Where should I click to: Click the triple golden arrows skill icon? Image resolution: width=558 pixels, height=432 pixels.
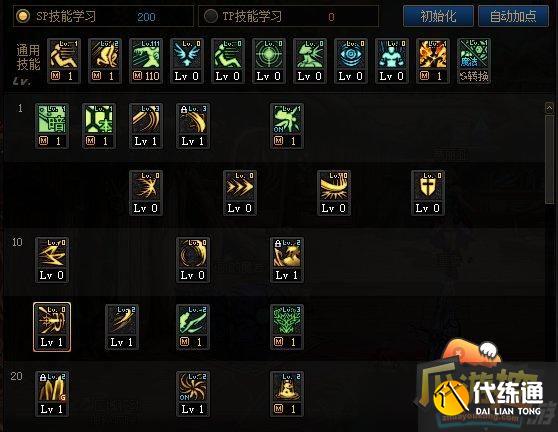(240, 193)
